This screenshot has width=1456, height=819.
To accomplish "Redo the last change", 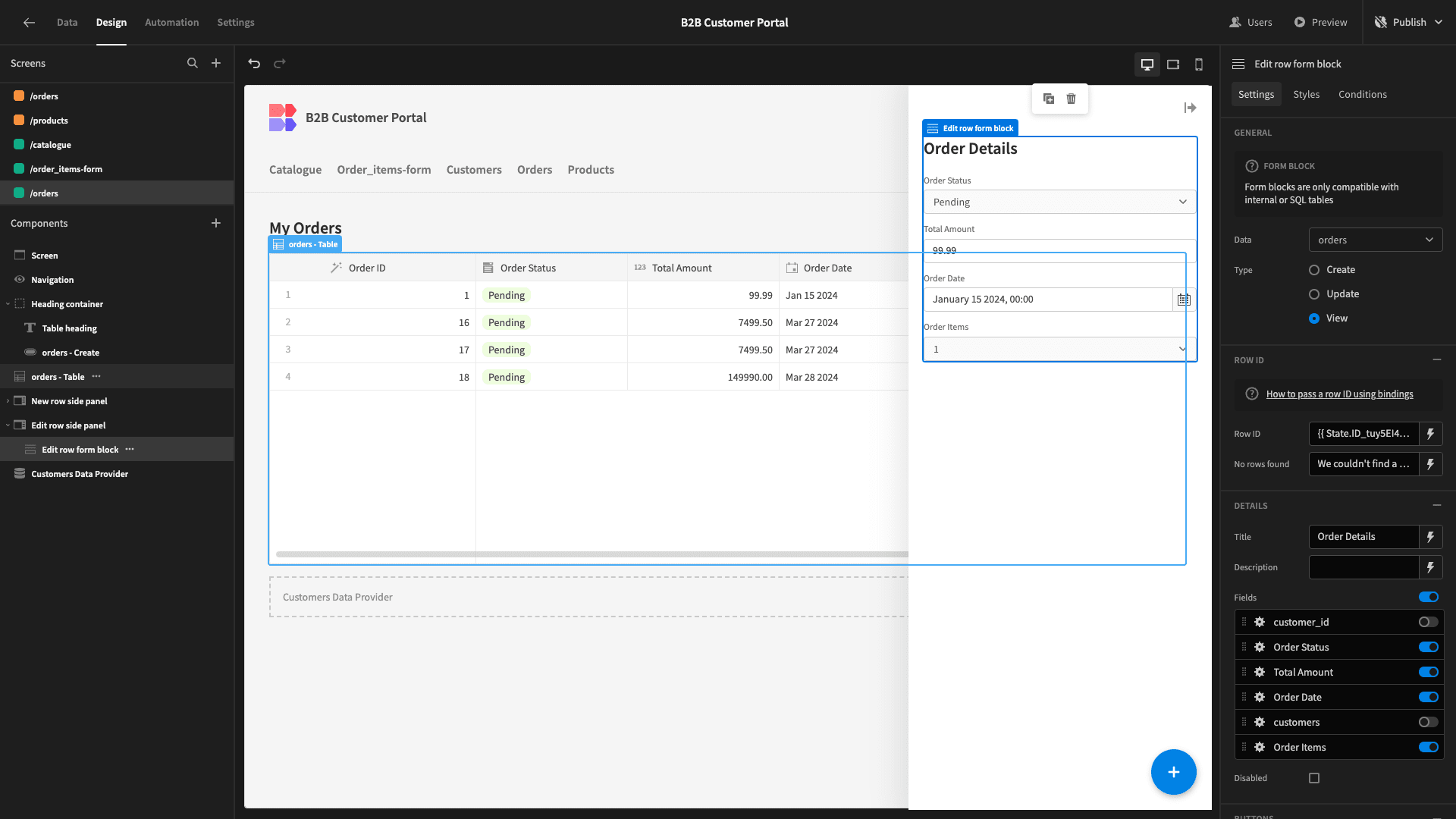I will (280, 64).
